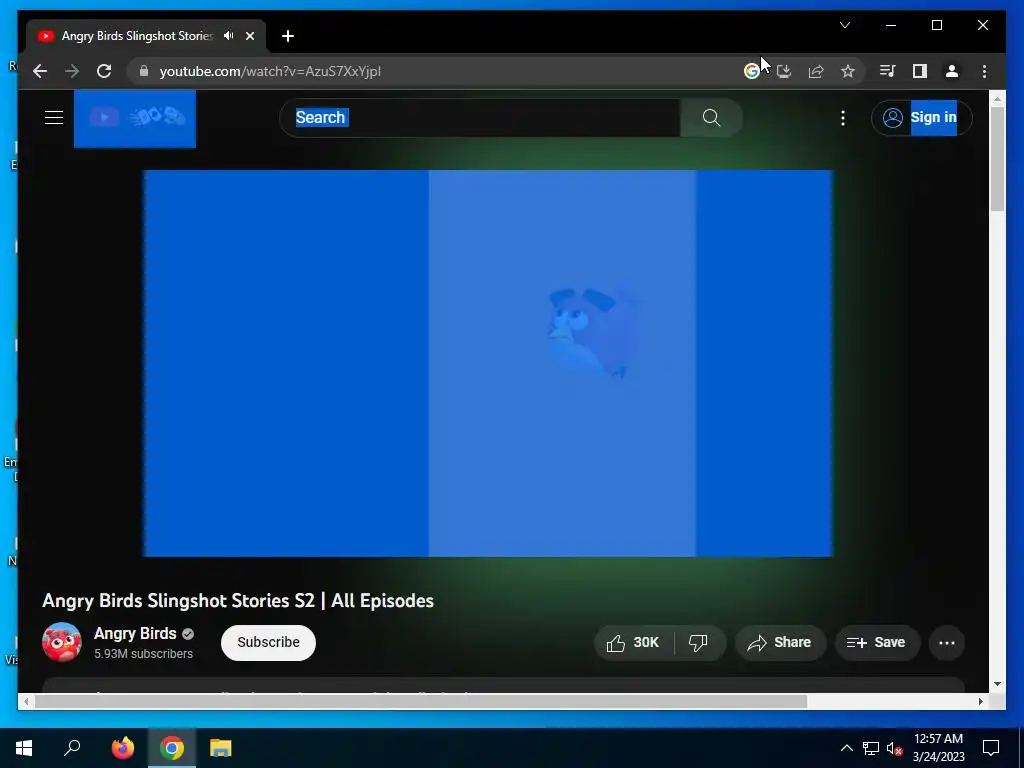Screen dimensions: 1024x768
Task: Like the video (30K)
Action: [x=633, y=643]
